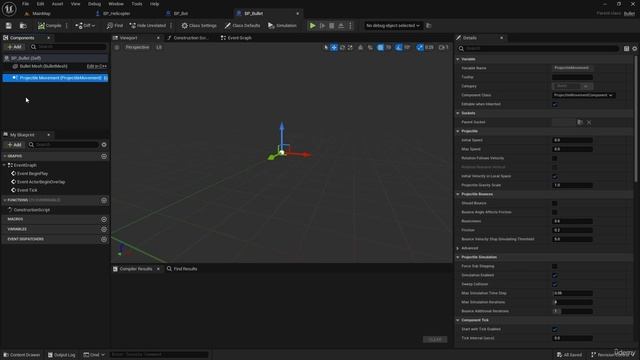Open Class Settings

(199, 26)
